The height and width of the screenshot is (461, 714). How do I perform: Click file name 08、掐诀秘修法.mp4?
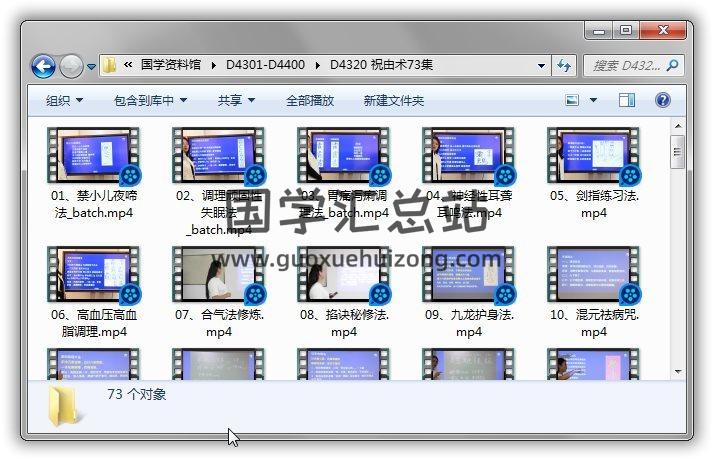[344, 323]
